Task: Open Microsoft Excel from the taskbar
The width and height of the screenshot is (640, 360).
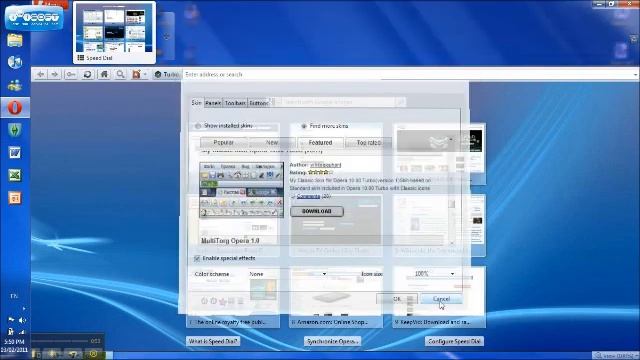Action: (15, 176)
